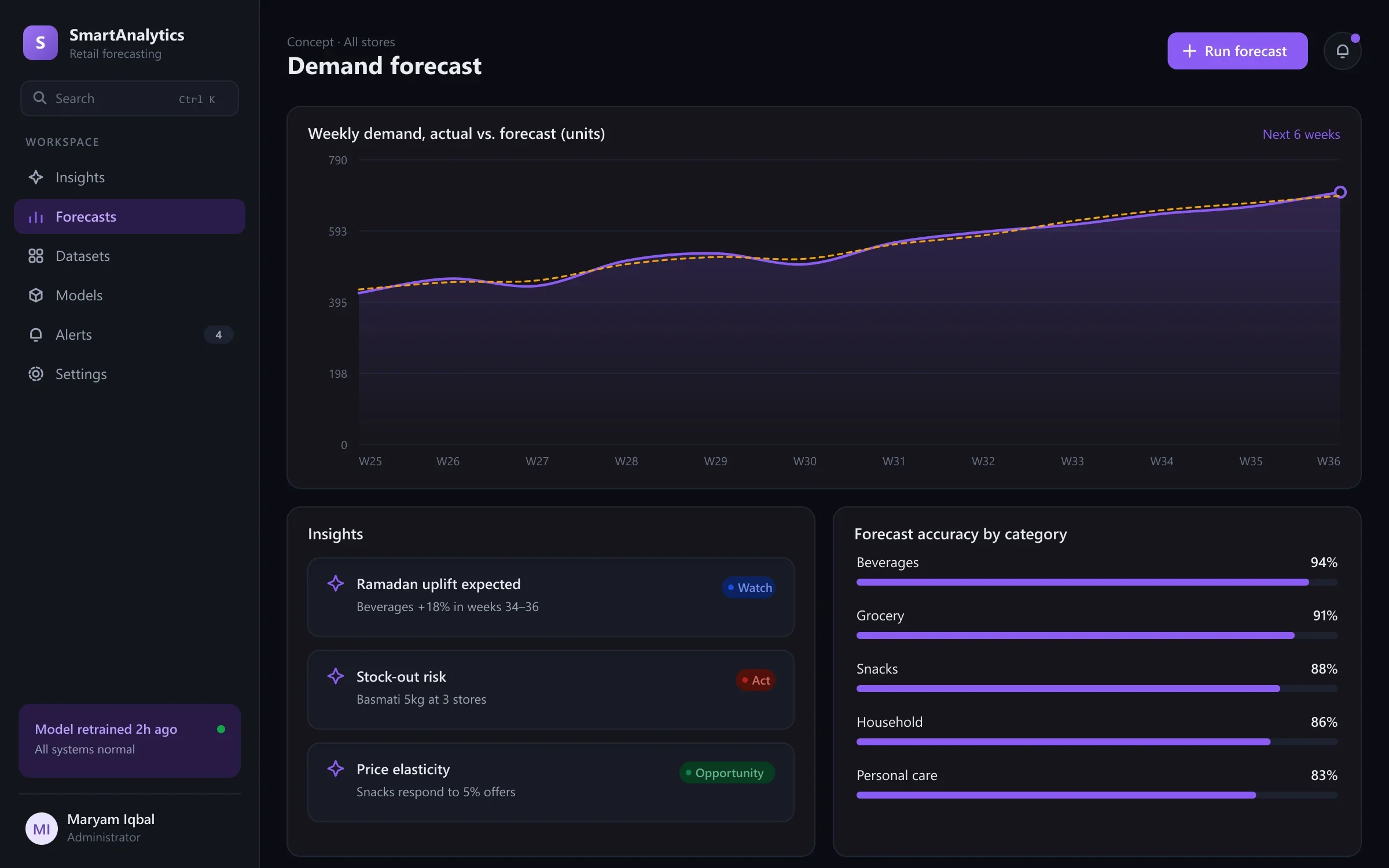This screenshot has height=868, width=1389.
Task: Click the search magnifier icon
Action: [x=39, y=98]
